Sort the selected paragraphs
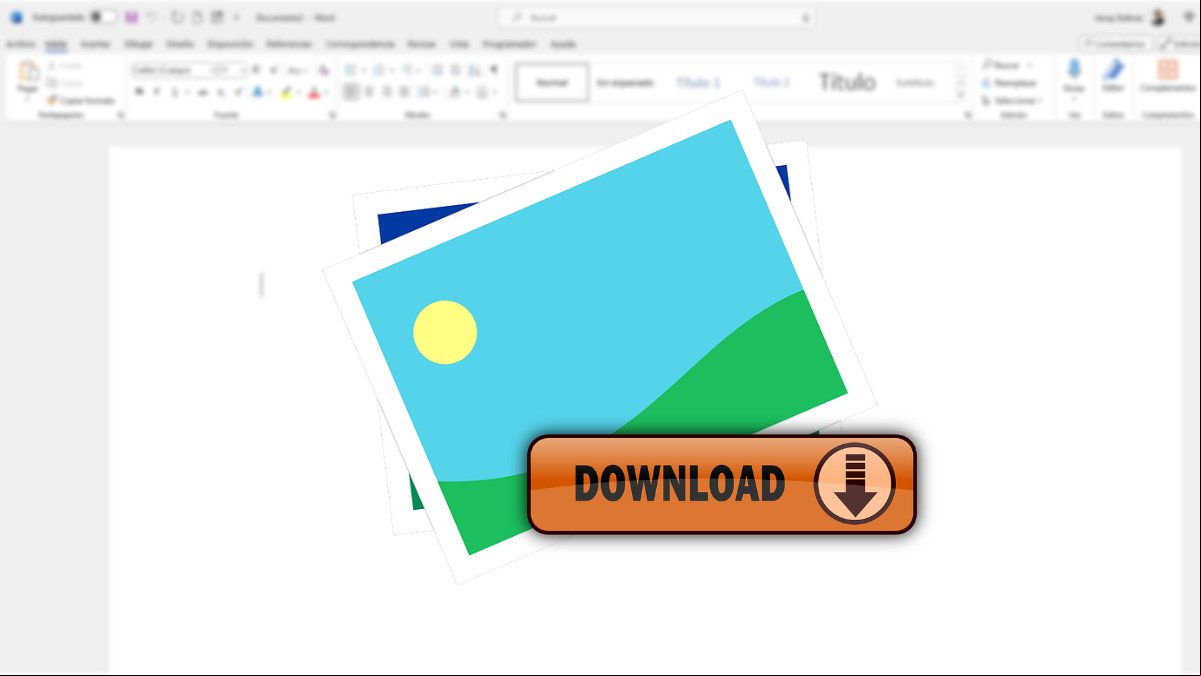The image size is (1201, 676). pos(474,70)
